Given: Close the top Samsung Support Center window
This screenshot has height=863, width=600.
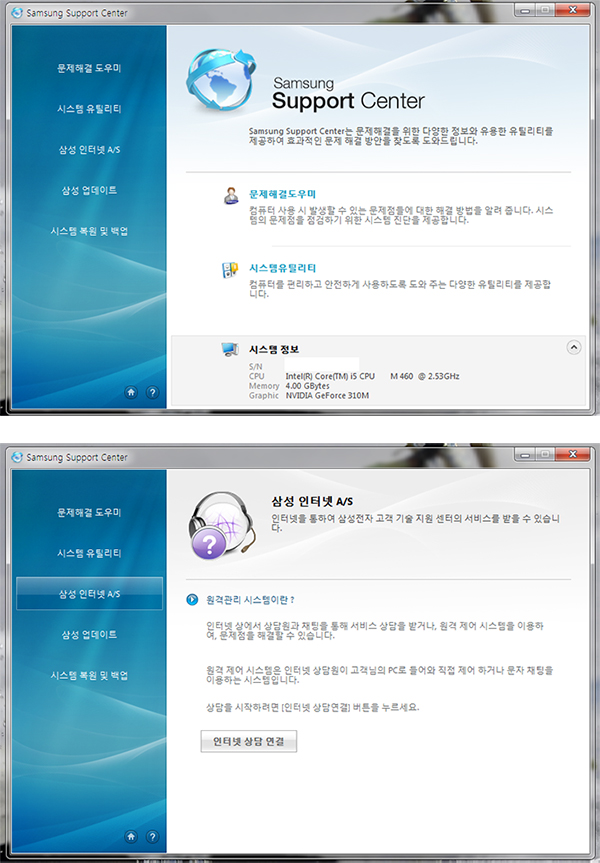Looking at the screenshot, I should 572,10.
